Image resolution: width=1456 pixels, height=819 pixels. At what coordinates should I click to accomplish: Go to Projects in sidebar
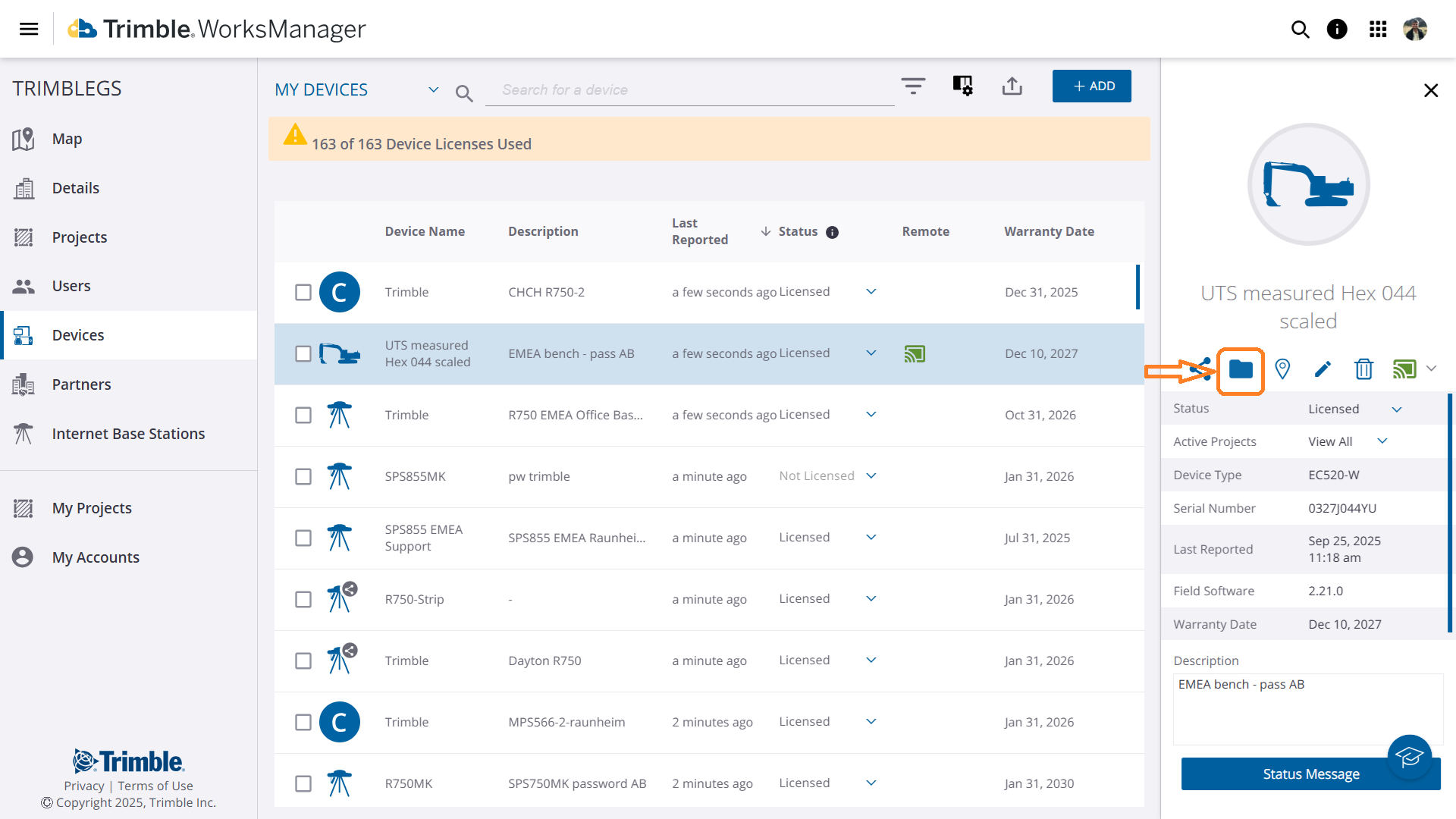[x=80, y=237]
